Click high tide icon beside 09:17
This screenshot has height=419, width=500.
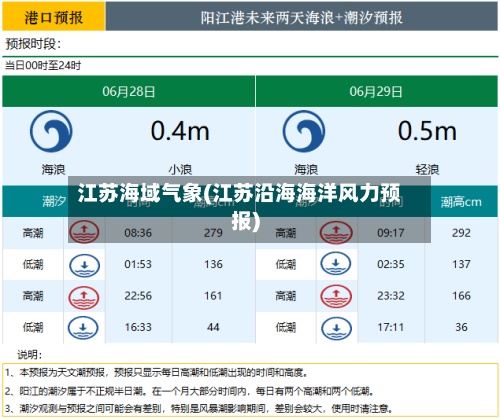point(336,232)
